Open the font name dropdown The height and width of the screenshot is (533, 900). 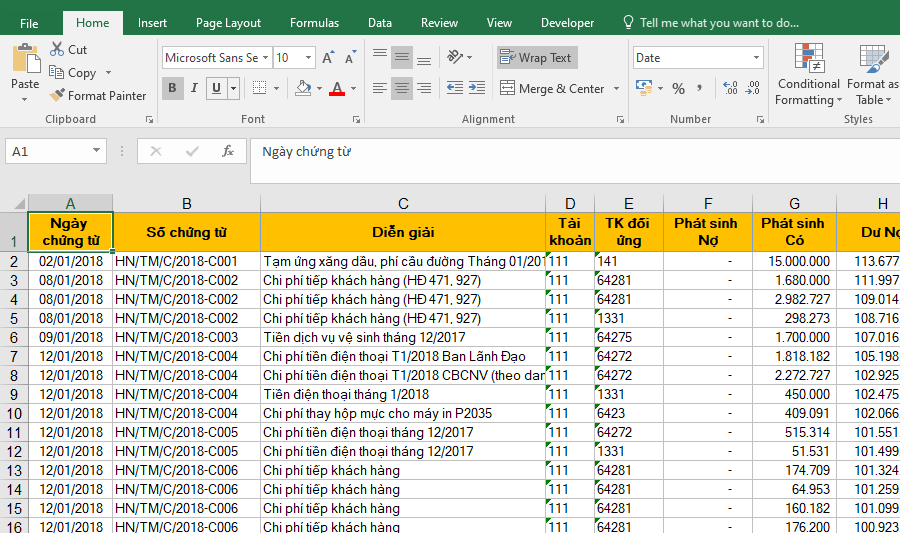click(266, 58)
